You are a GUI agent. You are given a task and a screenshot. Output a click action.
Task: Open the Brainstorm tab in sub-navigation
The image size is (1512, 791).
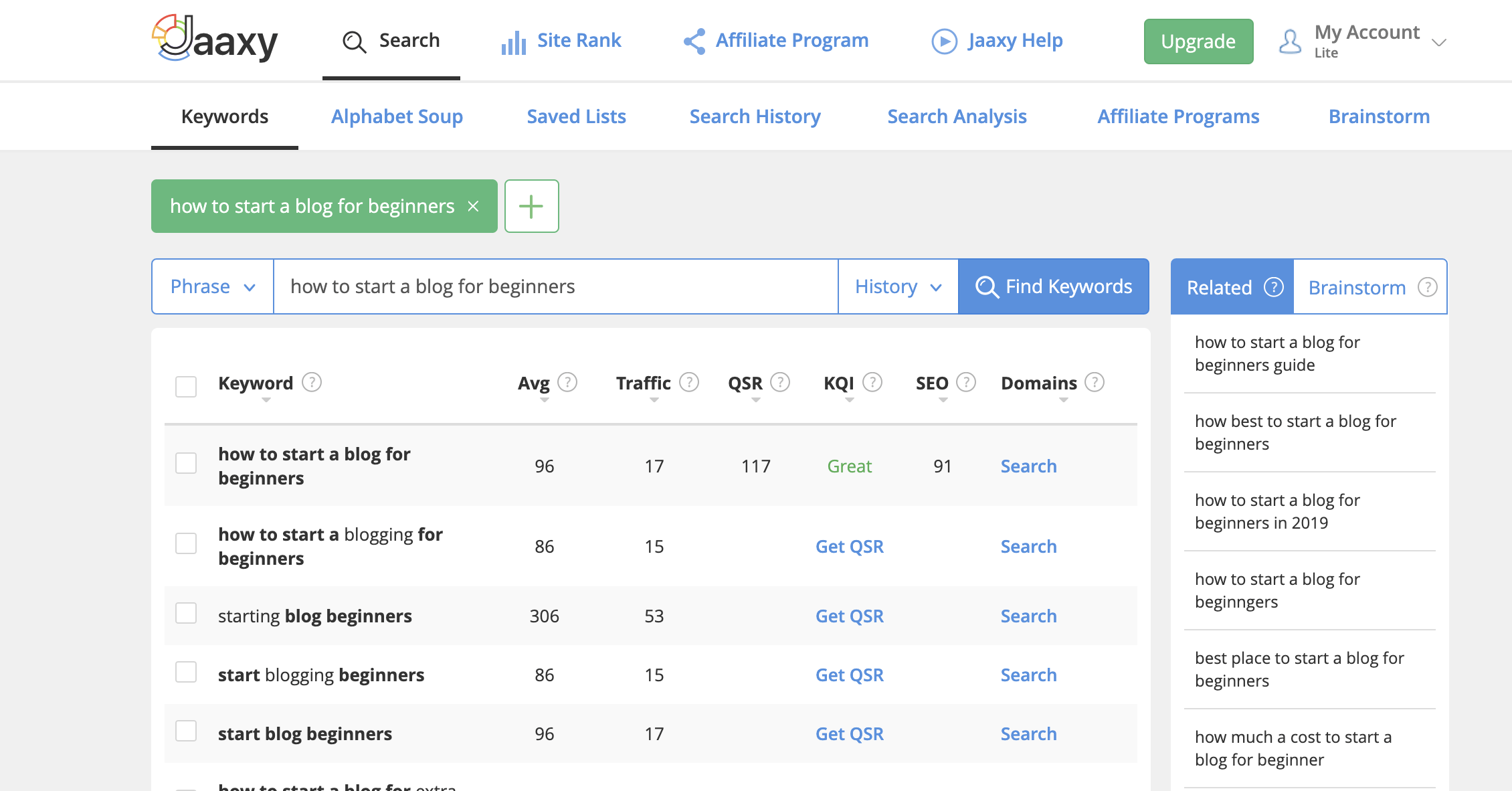pos(1379,116)
